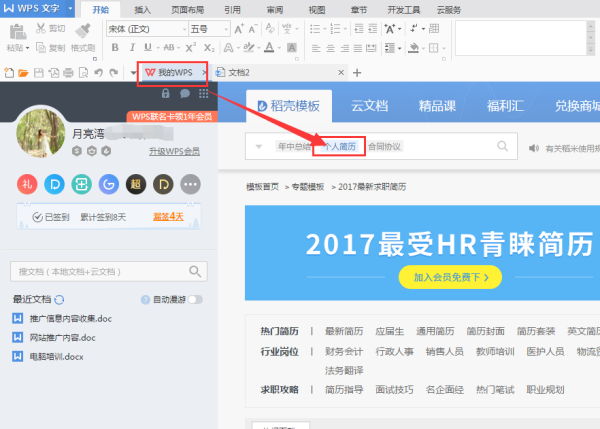Click the Print icon in quick toolbar
This screenshot has height=429, width=600.
(68, 73)
